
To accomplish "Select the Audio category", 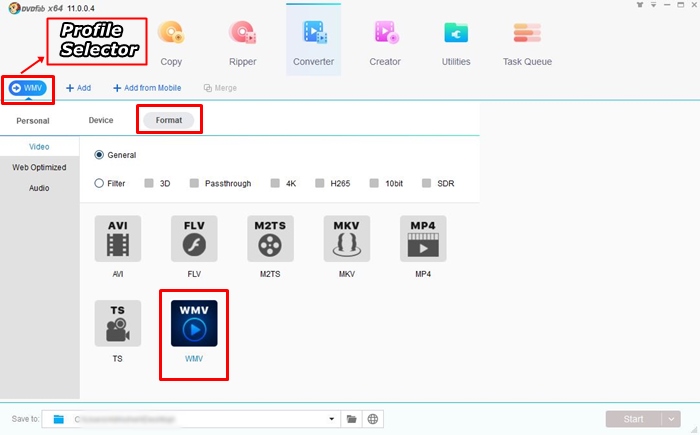I will pos(39,188).
